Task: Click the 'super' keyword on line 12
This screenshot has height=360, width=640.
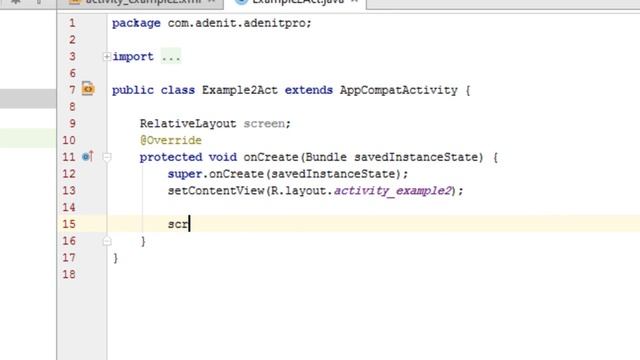Action: 184,174
